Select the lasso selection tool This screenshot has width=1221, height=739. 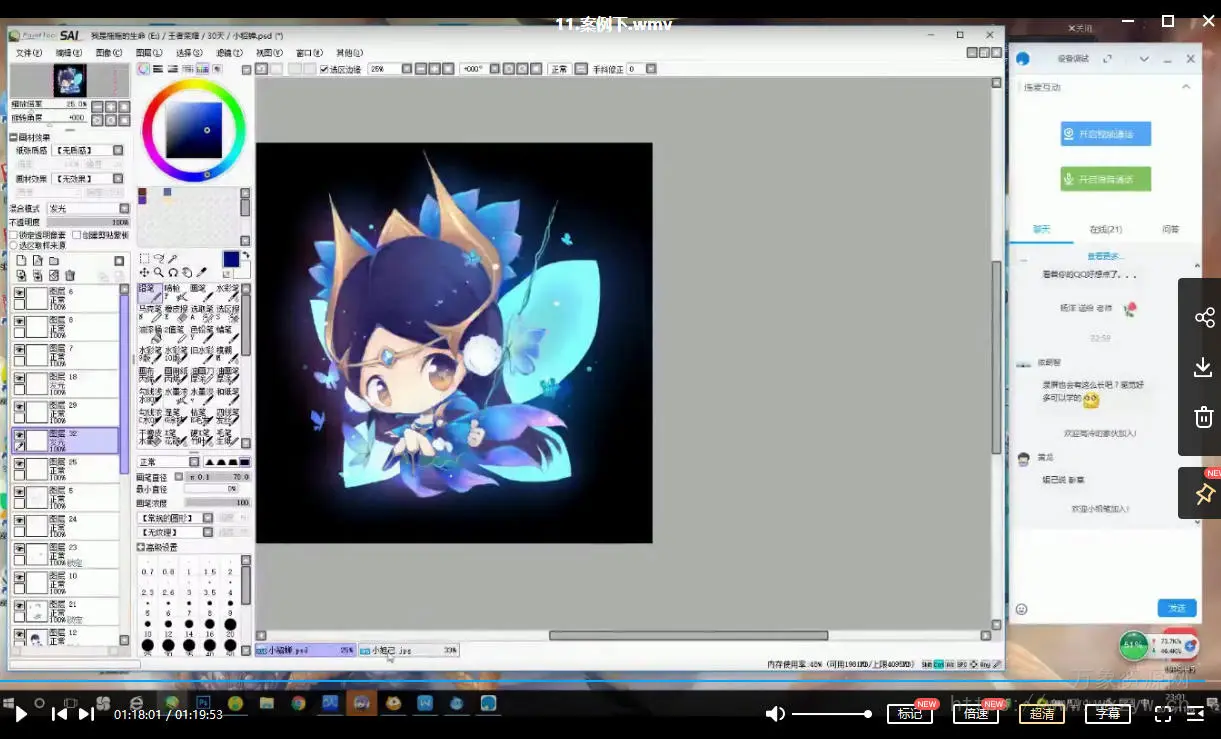point(158,259)
